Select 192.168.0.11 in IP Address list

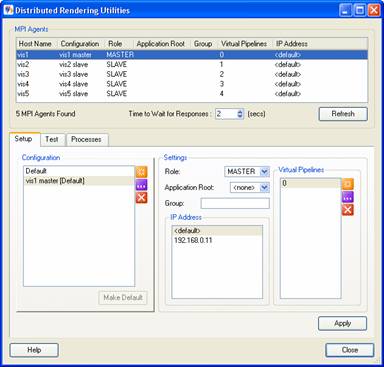click(x=217, y=240)
